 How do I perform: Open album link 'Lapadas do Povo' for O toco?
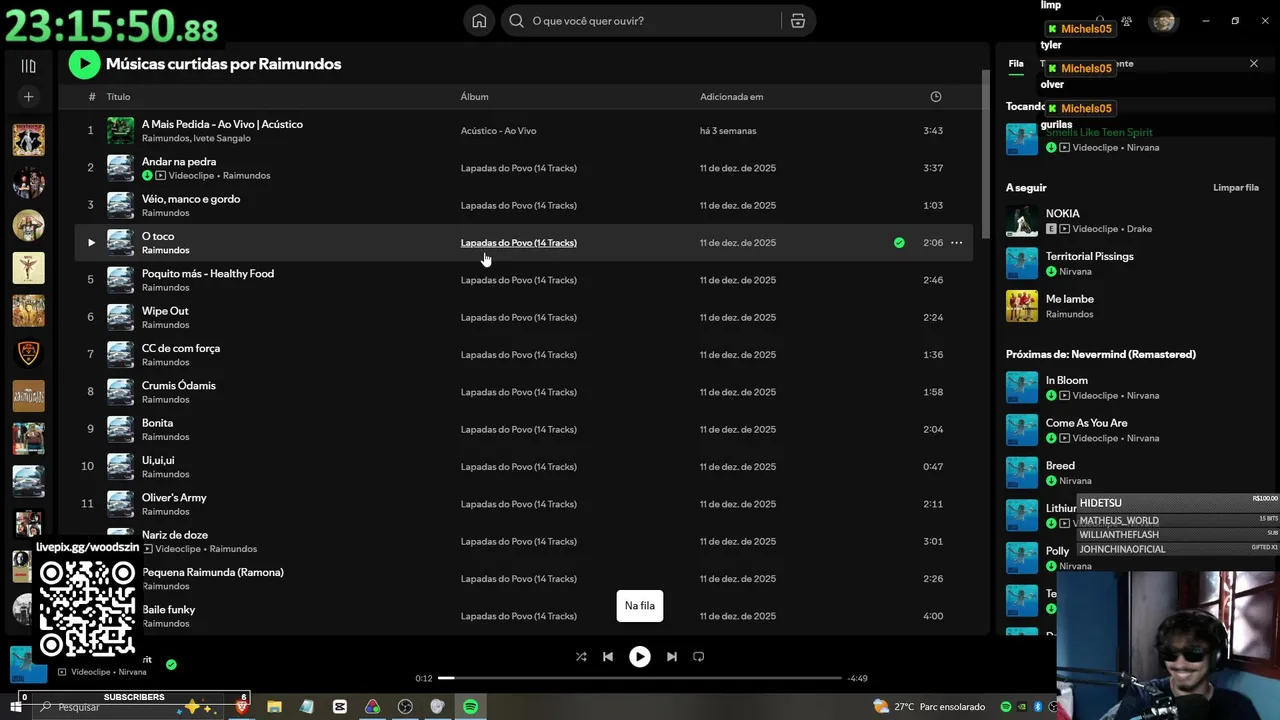(x=518, y=242)
